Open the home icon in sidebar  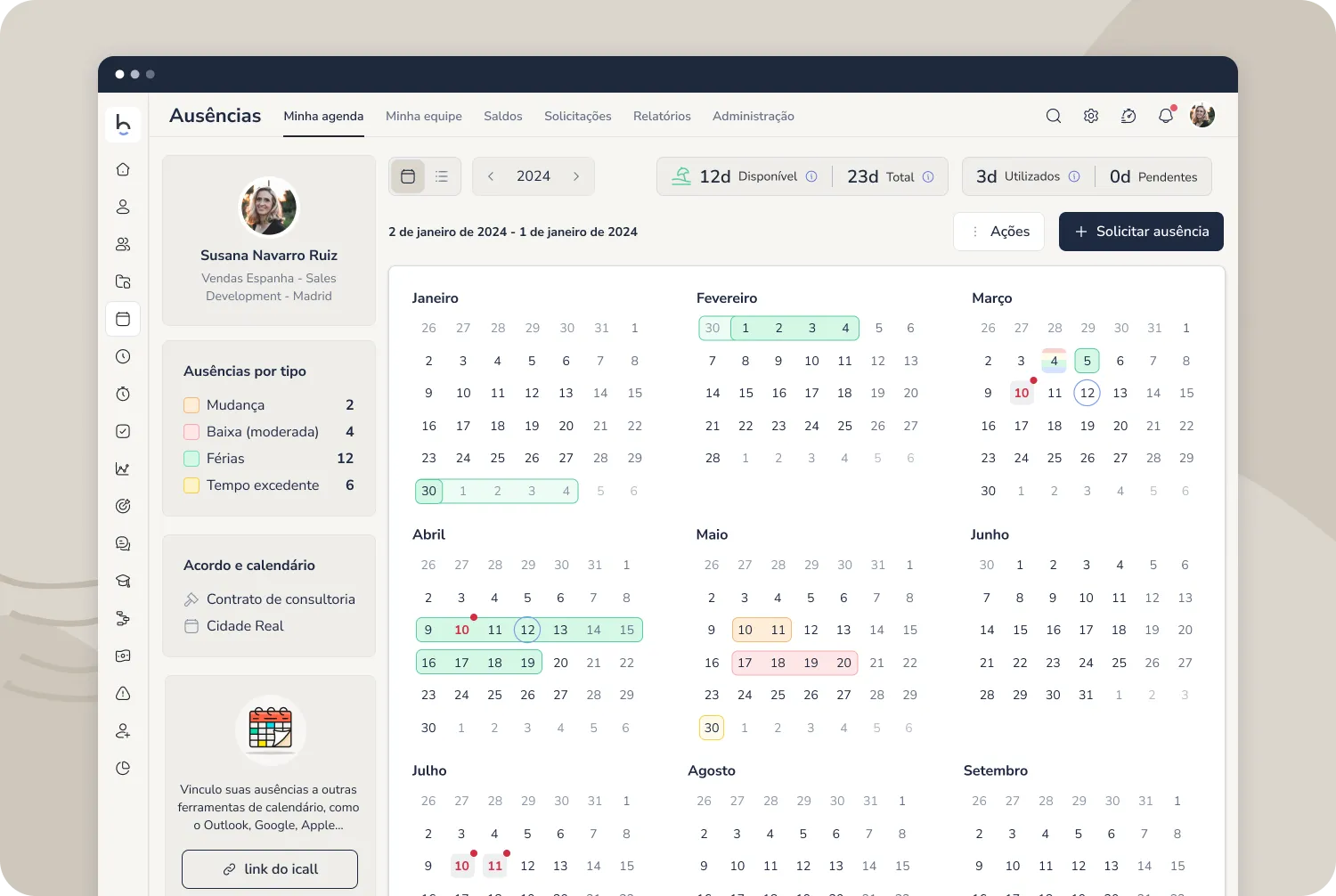point(123,169)
